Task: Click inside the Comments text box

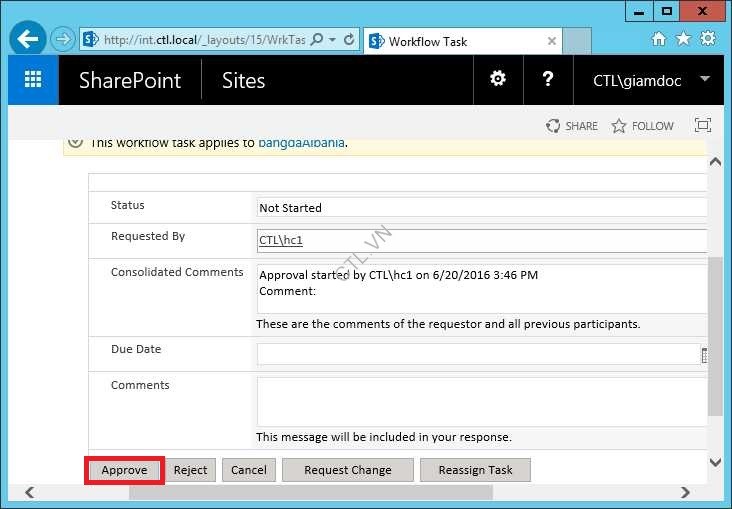Action: click(480, 401)
